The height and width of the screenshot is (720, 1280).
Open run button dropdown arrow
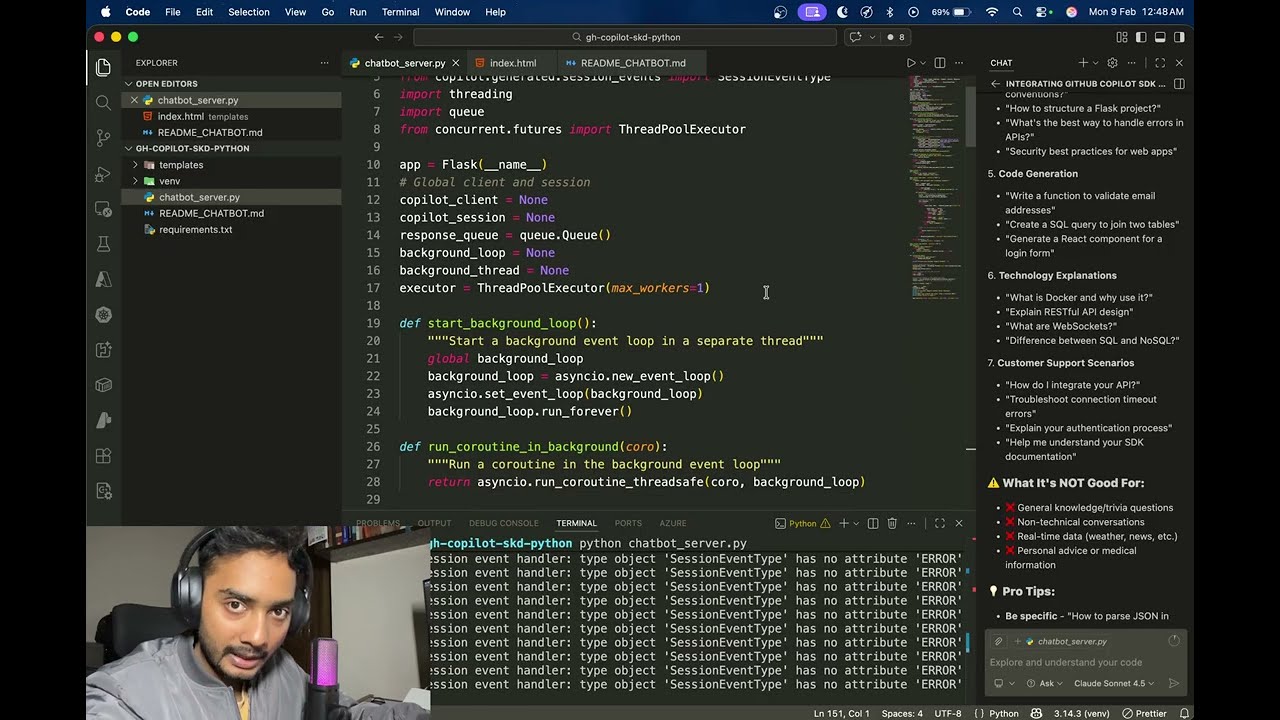(922, 63)
